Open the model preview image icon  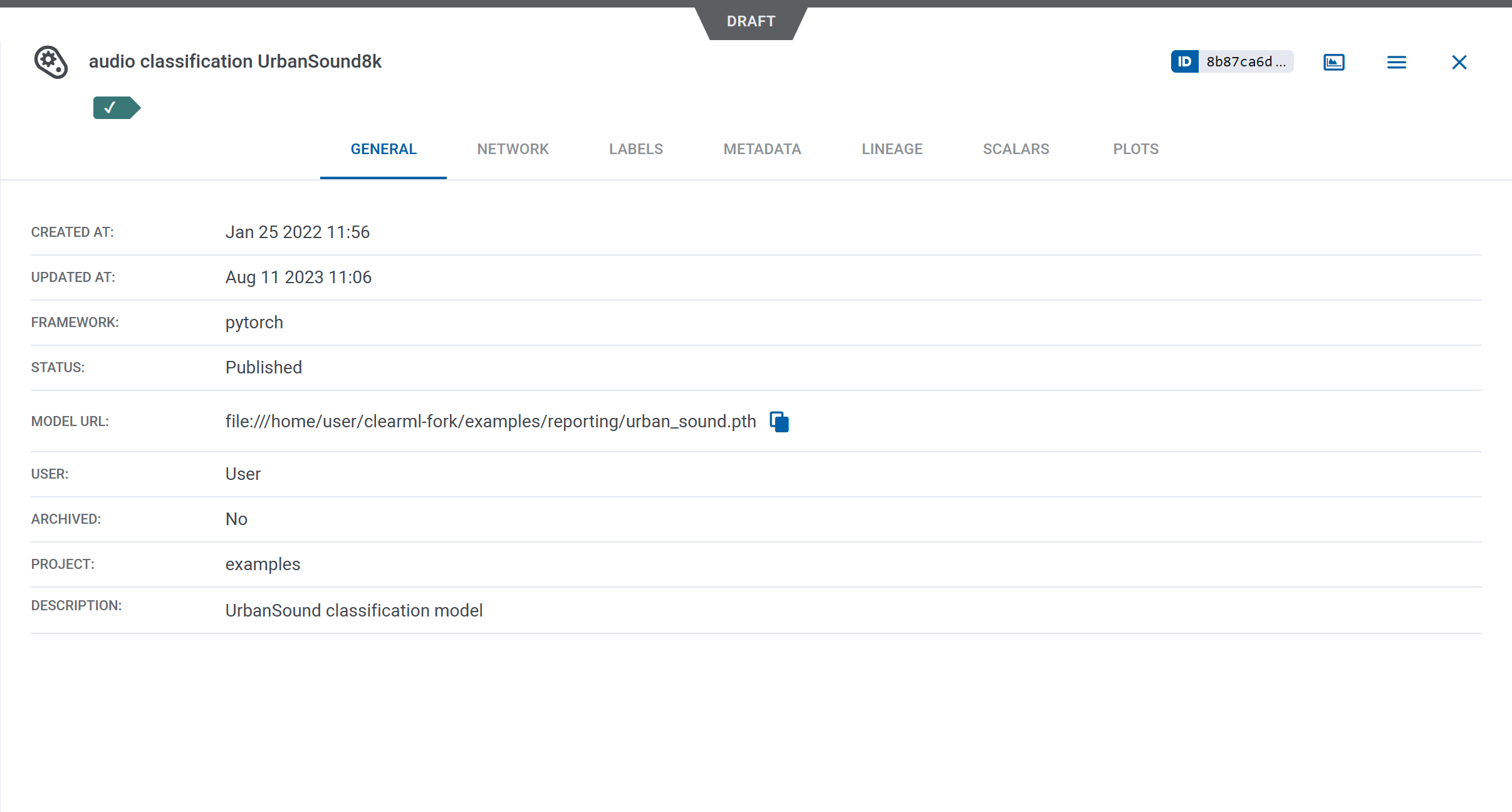[x=1333, y=62]
